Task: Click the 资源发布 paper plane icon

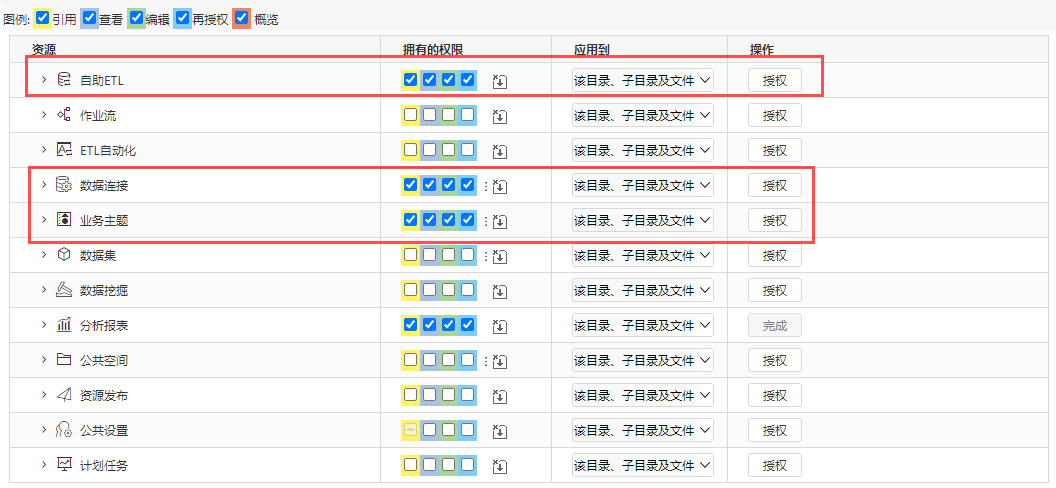Action: (x=64, y=396)
